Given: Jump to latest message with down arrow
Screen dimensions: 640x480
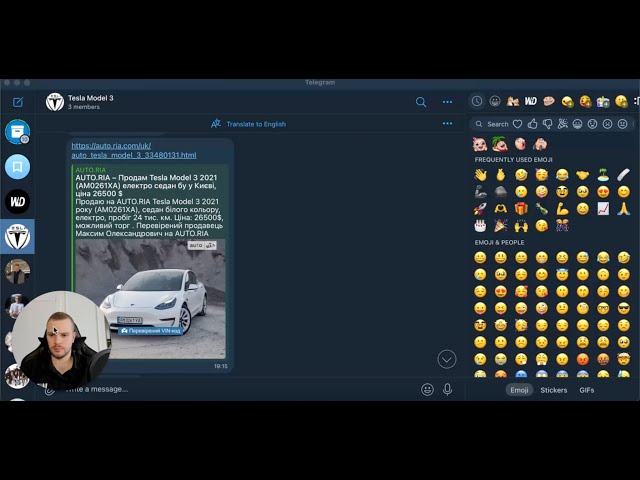Looking at the screenshot, I should [x=447, y=359].
